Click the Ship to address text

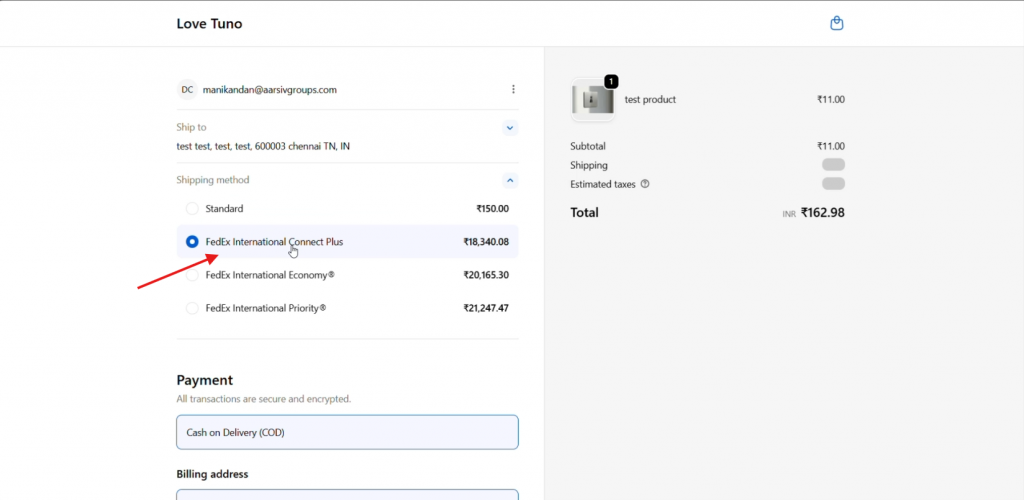point(263,146)
